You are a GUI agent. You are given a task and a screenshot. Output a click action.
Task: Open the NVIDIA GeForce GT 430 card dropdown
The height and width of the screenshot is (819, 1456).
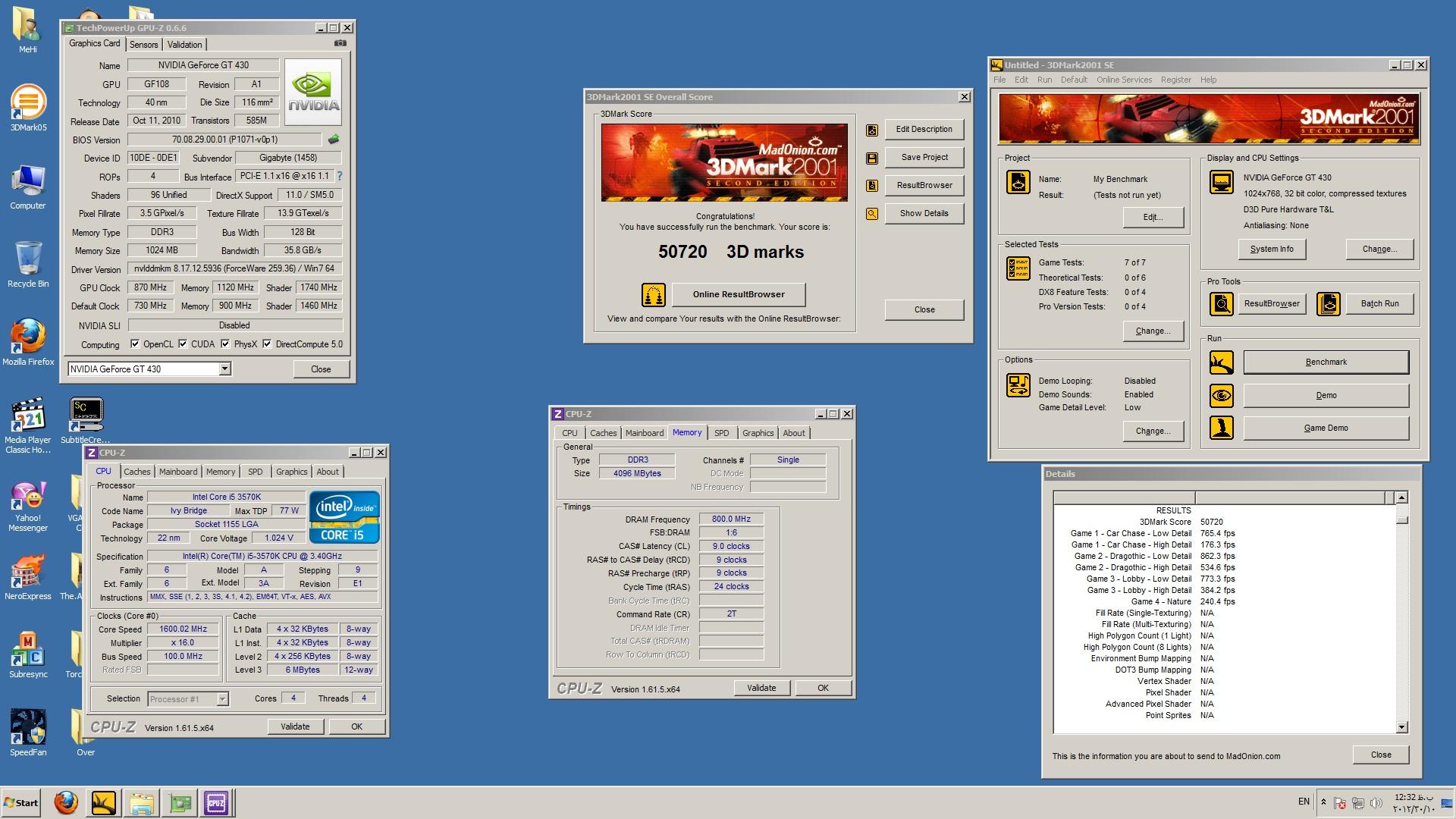[224, 369]
